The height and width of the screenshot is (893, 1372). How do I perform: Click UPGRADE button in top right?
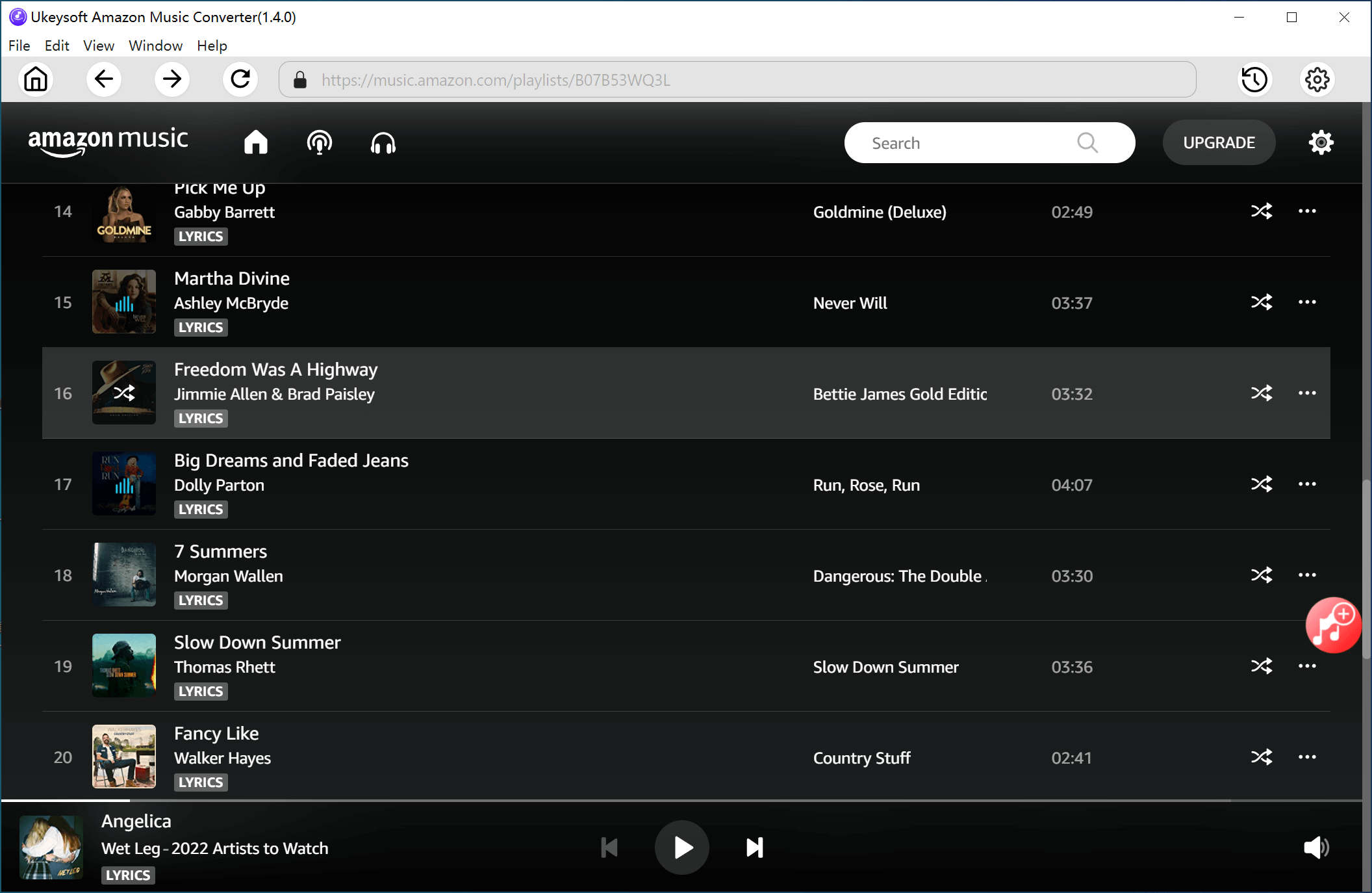pyautogui.click(x=1220, y=142)
